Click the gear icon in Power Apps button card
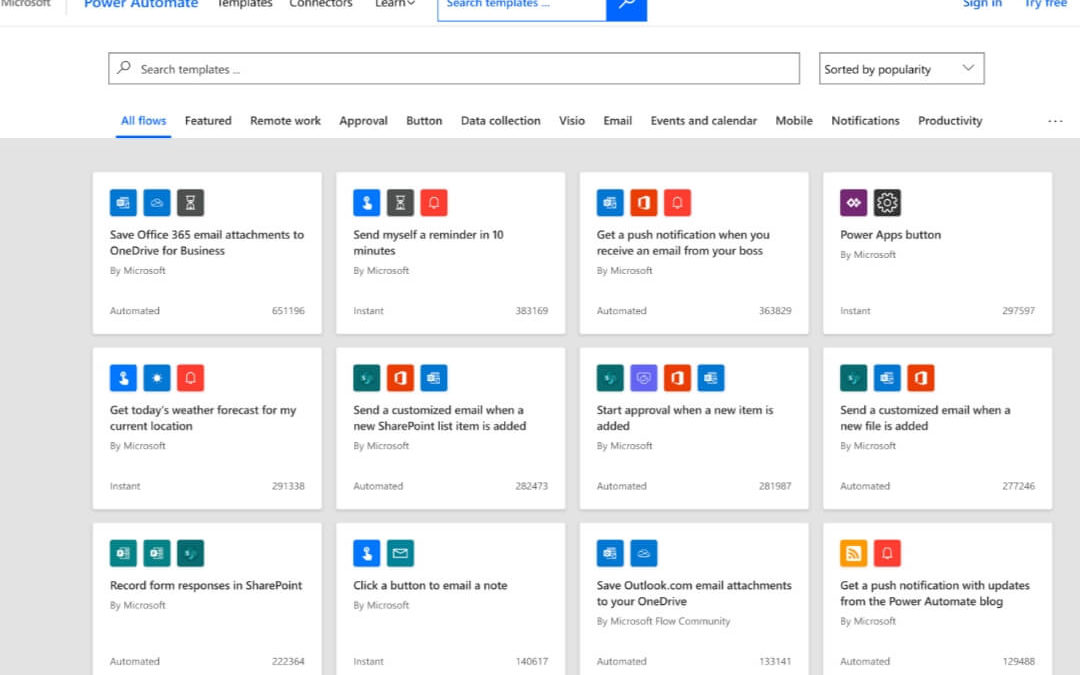 (x=887, y=202)
